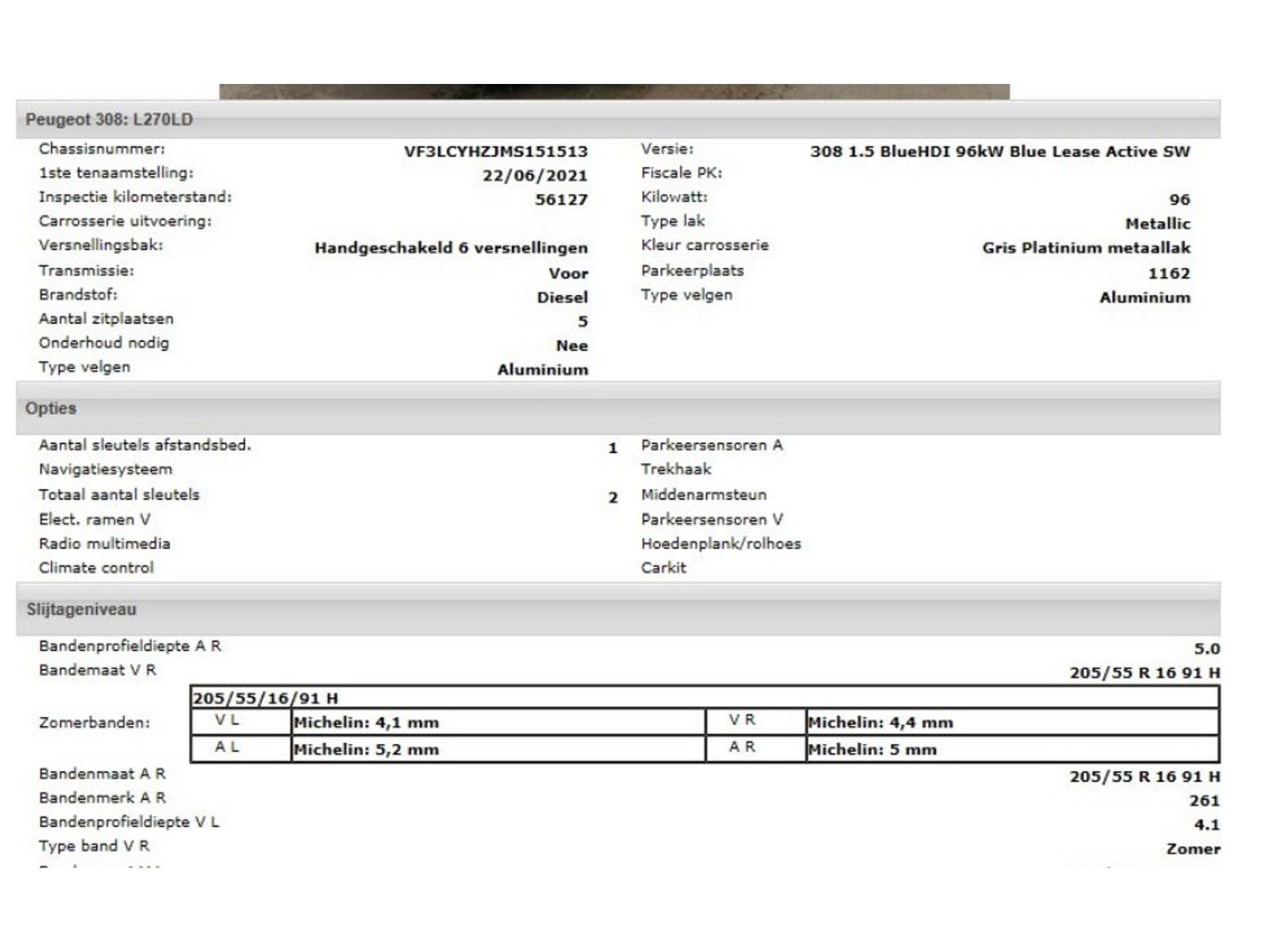Click the Trekhaak option

[676, 469]
